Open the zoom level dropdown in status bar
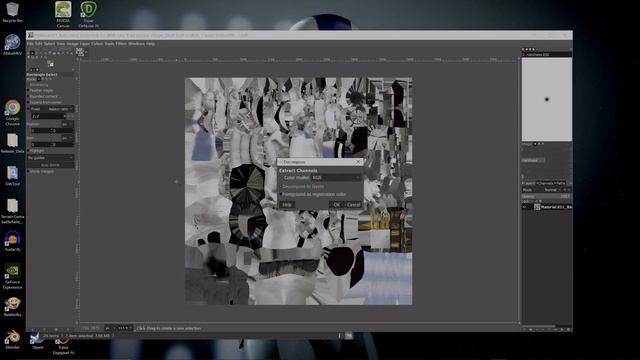This screenshot has height=360, width=640. (x=126, y=328)
